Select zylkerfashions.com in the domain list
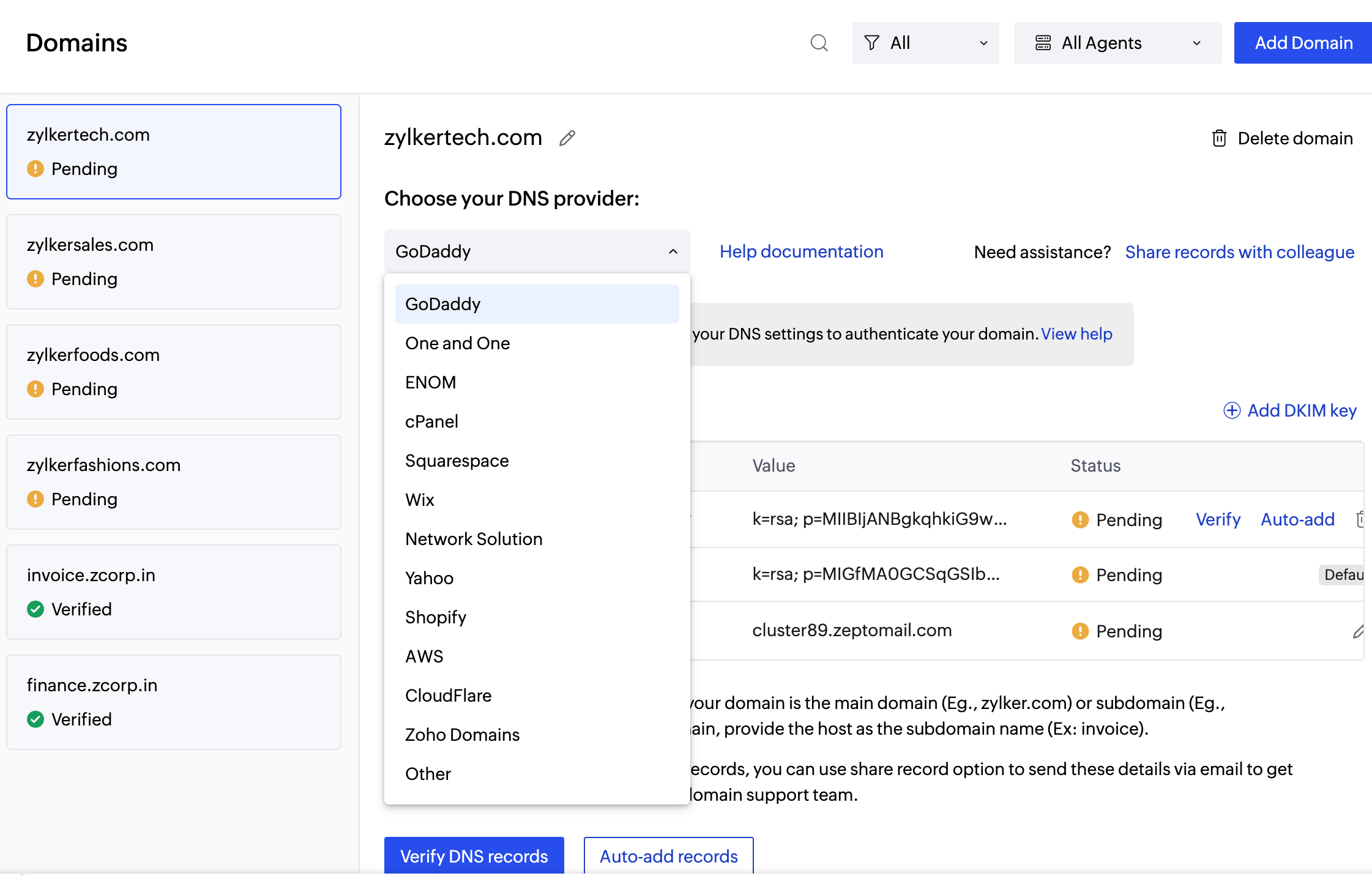Image resolution: width=1372 pixels, height=876 pixels. click(174, 482)
